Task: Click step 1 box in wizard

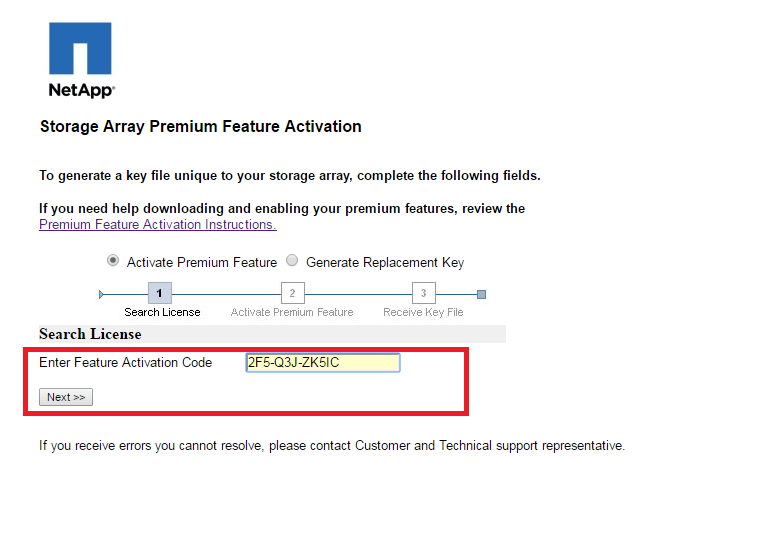Action: click(x=160, y=293)
